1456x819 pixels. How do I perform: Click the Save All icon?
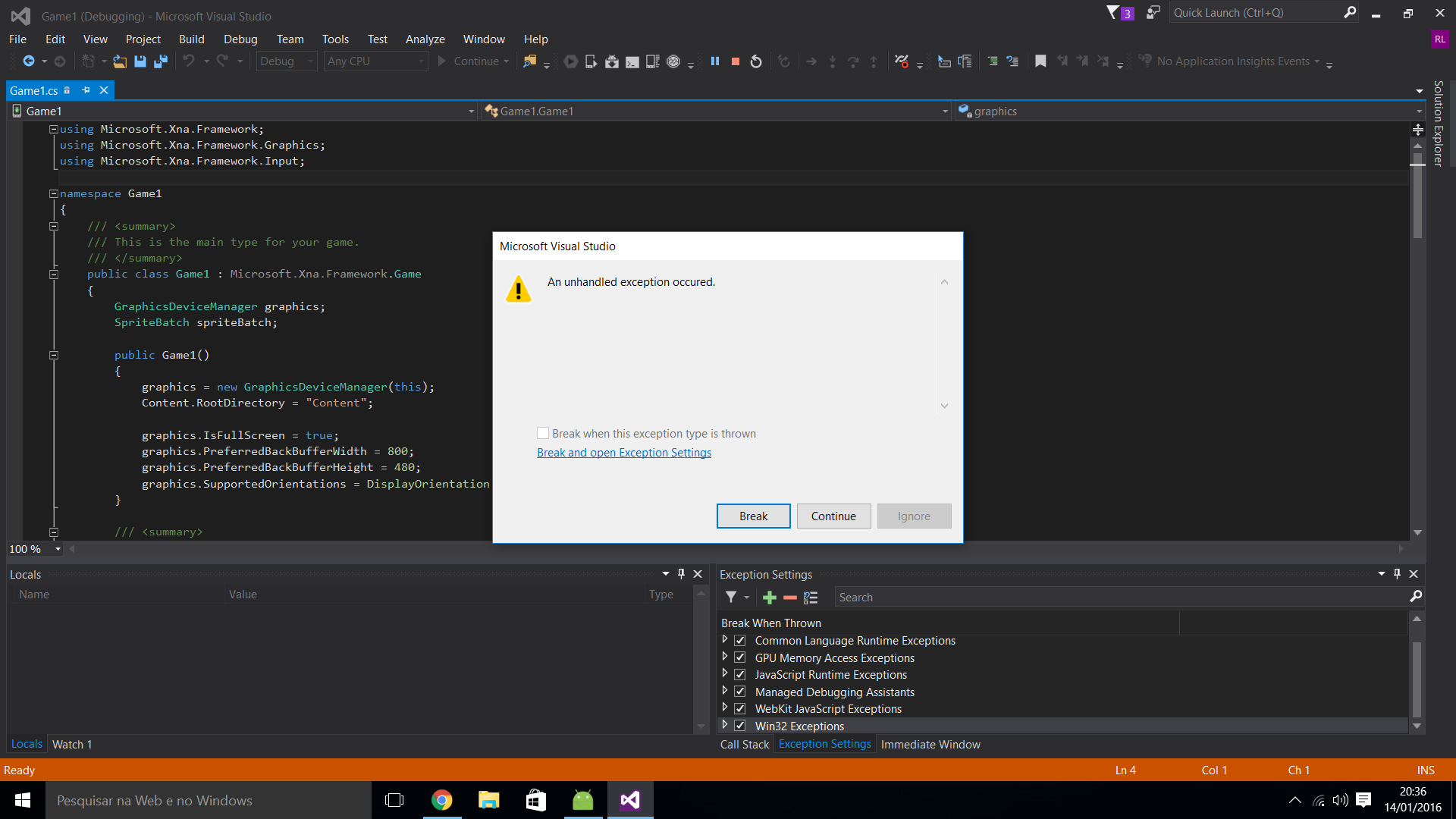161,61
